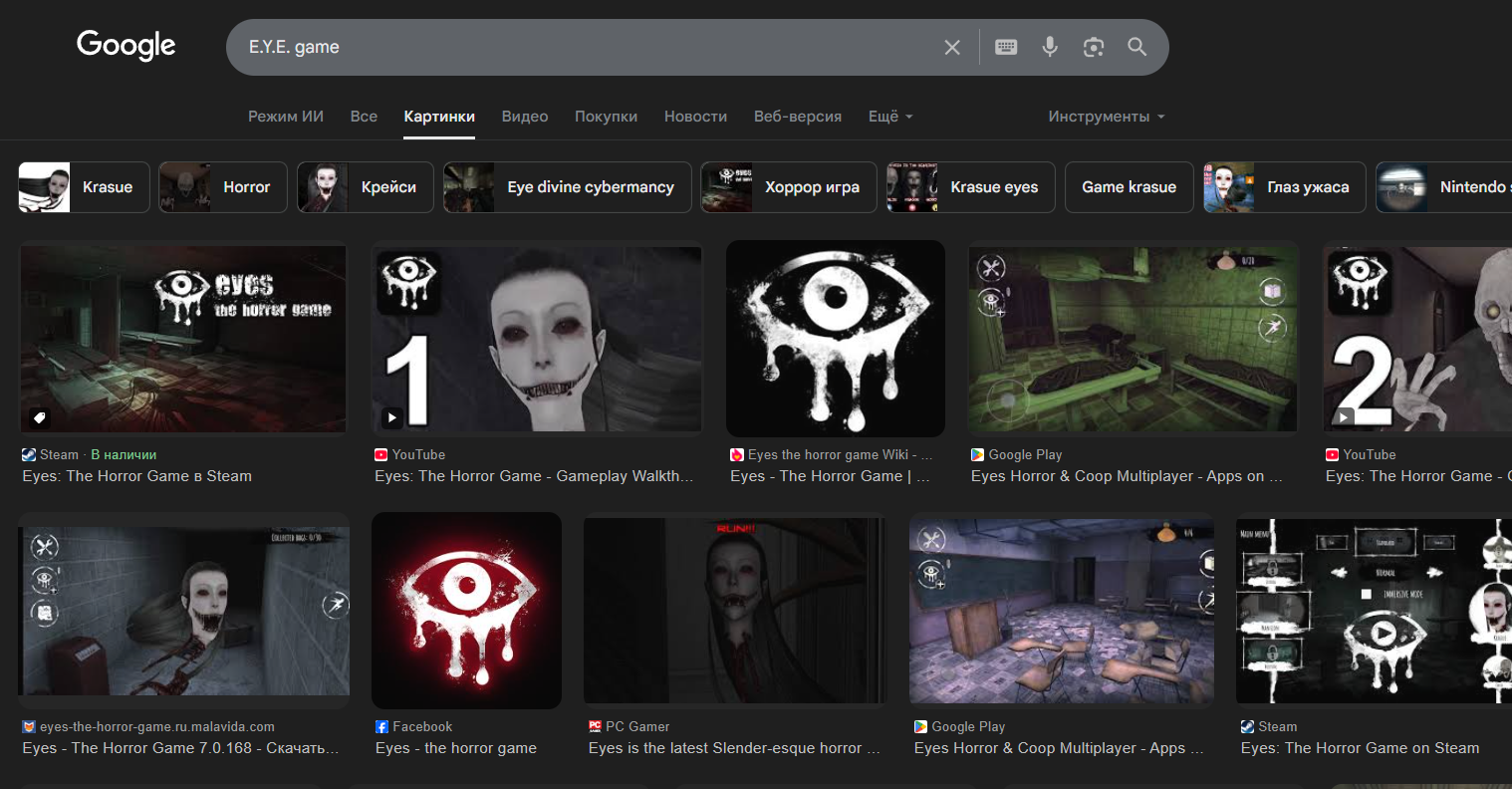Expand the Инструменты dropdown
The image size is (1512, 789).
click(1106, 117)
